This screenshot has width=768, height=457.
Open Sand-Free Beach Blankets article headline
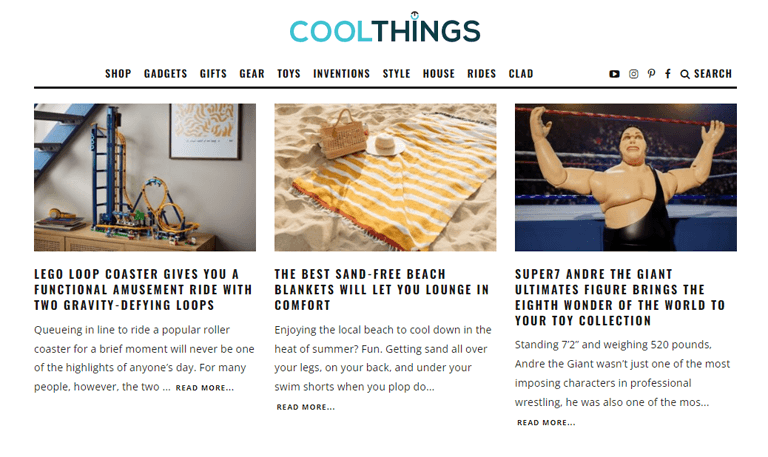(x=382, y=289)
